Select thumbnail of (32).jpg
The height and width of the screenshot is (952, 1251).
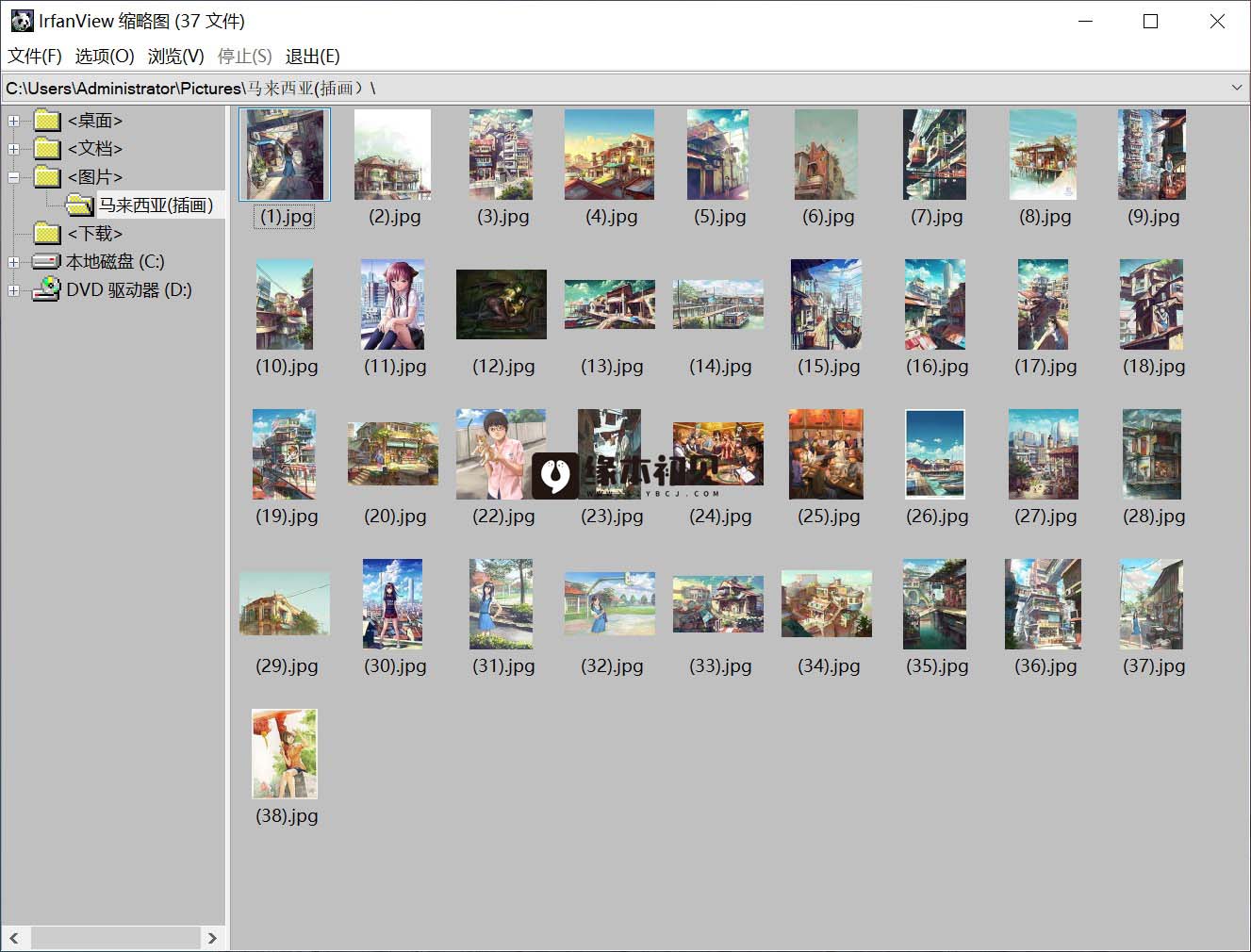point(609,604)
